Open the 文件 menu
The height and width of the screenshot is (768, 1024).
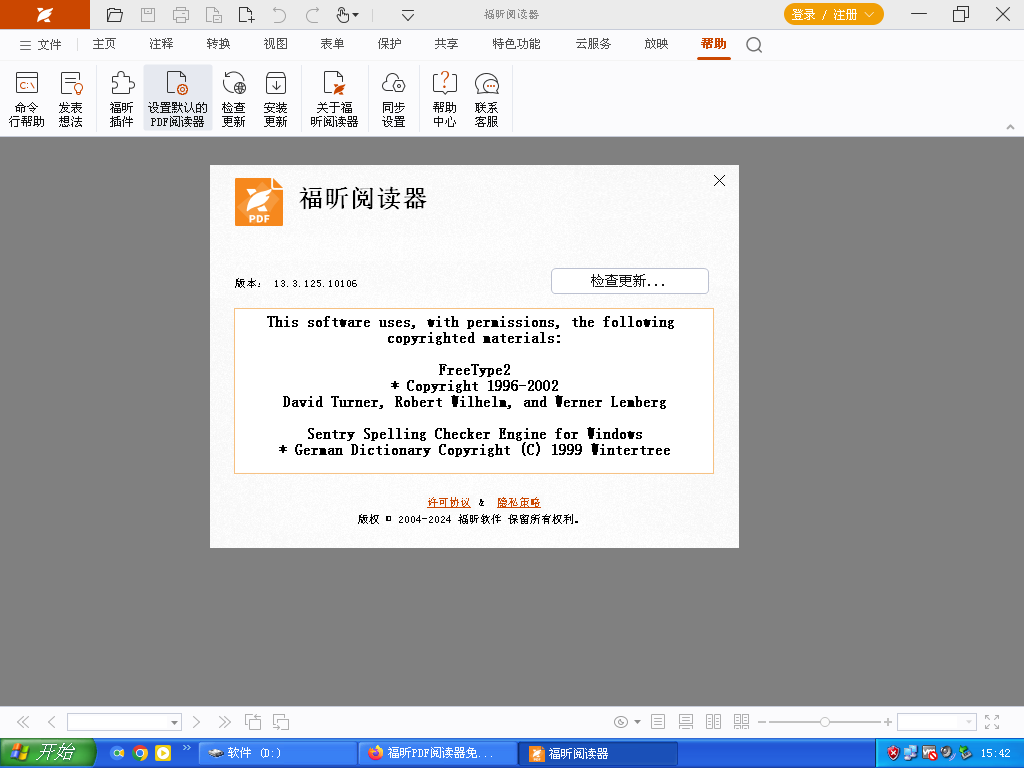(41, 44)
